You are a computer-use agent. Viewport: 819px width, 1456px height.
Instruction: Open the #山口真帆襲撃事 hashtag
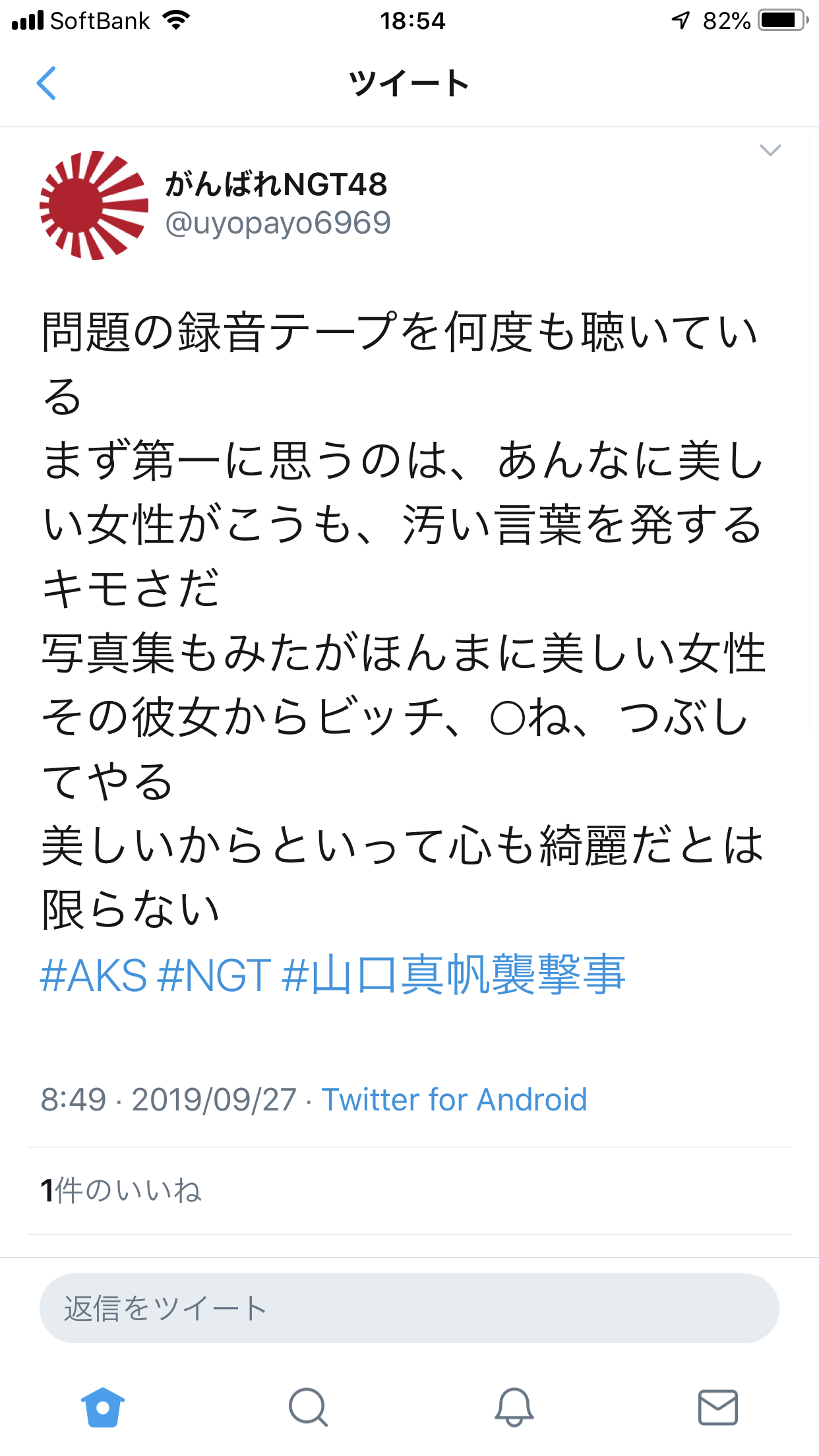(454, 976)
